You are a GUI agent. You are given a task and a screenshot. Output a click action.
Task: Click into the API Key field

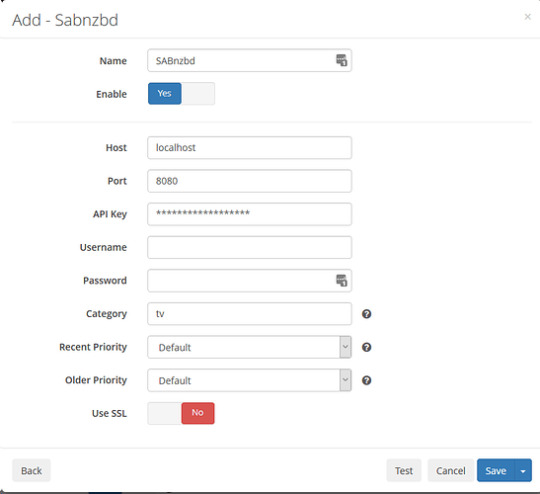[x=249, y=214]
